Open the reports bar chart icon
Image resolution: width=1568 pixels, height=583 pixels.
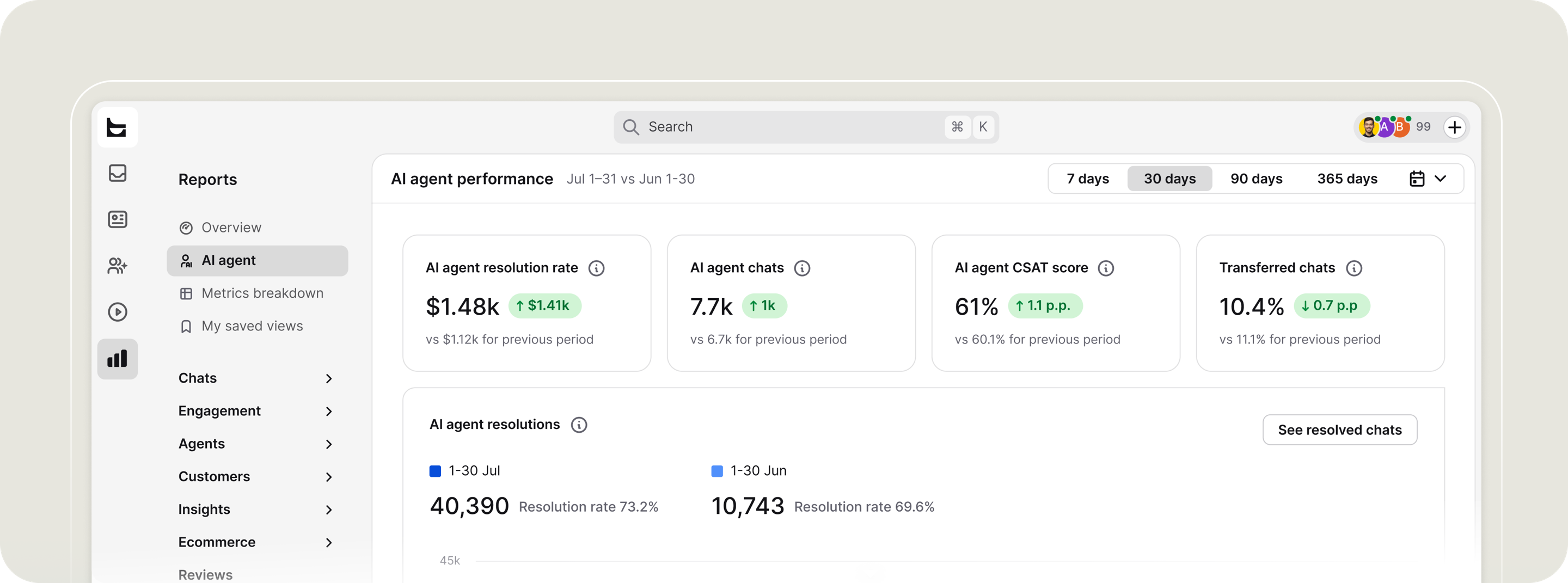(118, 359)
